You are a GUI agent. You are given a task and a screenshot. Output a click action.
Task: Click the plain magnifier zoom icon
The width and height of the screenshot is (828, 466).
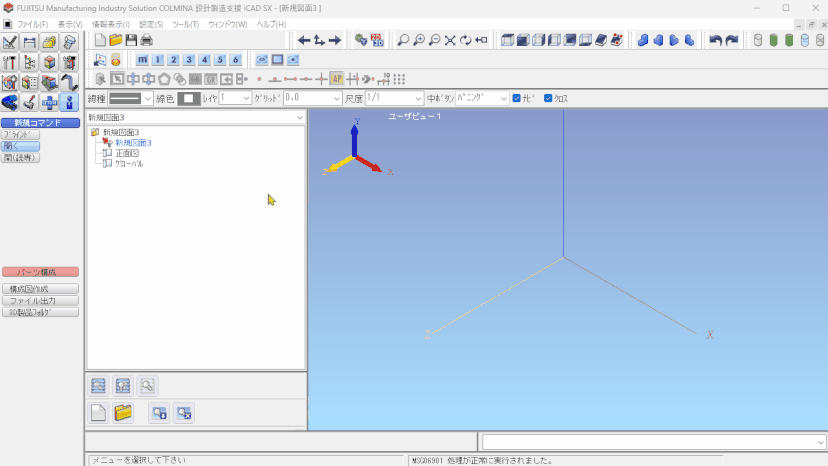[403, 40]
